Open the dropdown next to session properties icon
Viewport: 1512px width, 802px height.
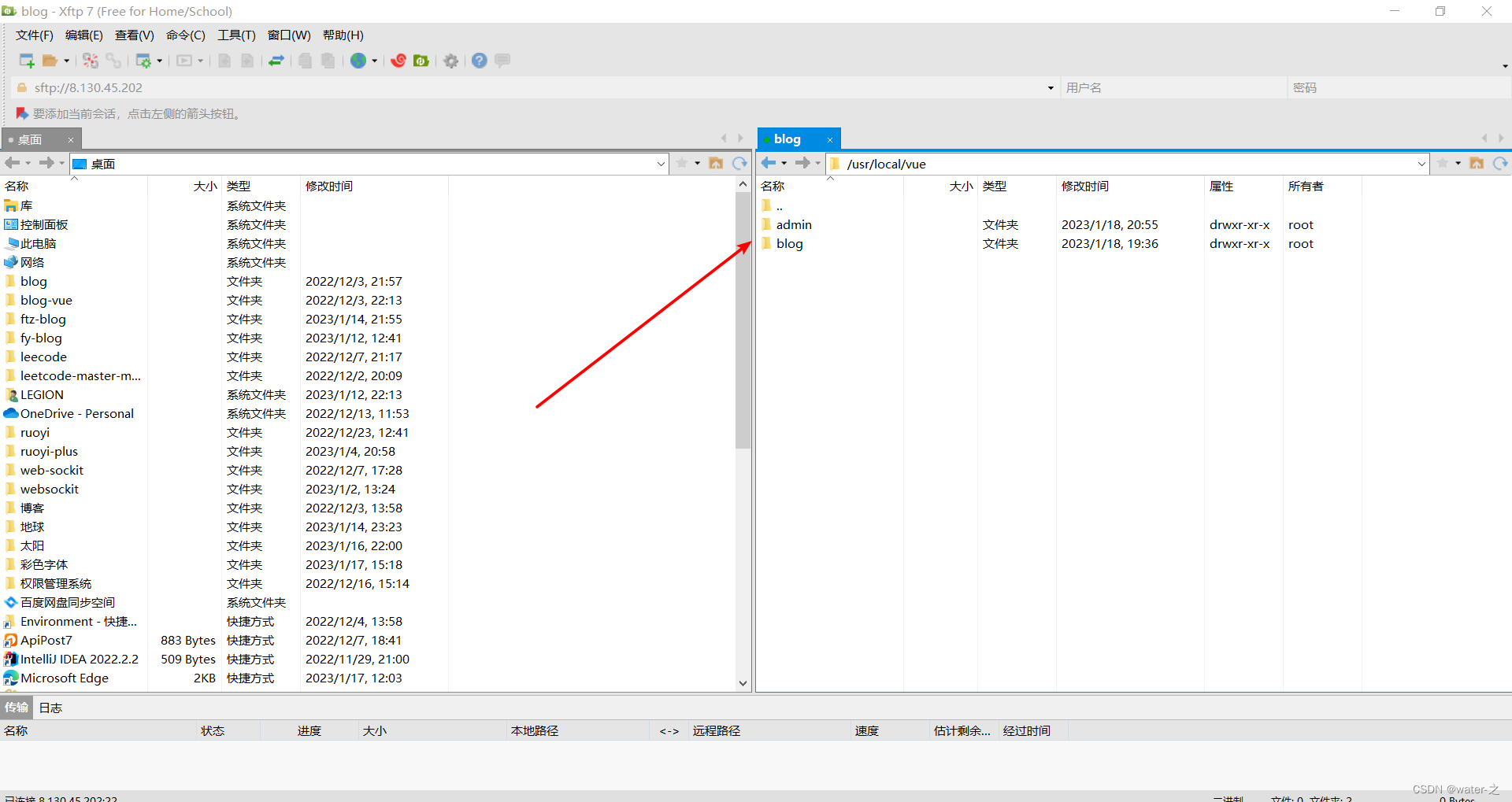coord(159,61)
